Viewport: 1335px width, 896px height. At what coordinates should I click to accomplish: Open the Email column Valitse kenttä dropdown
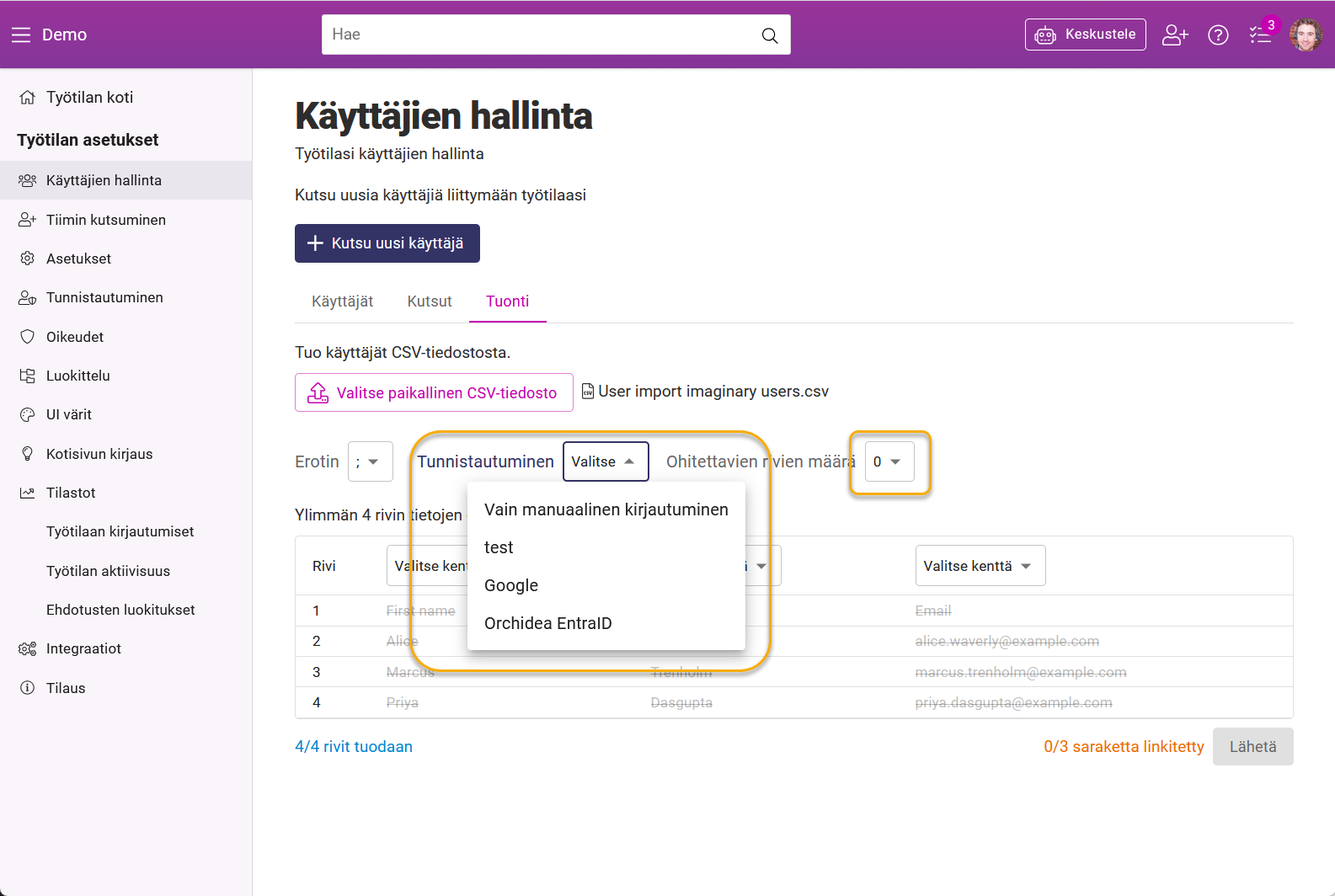980,566
